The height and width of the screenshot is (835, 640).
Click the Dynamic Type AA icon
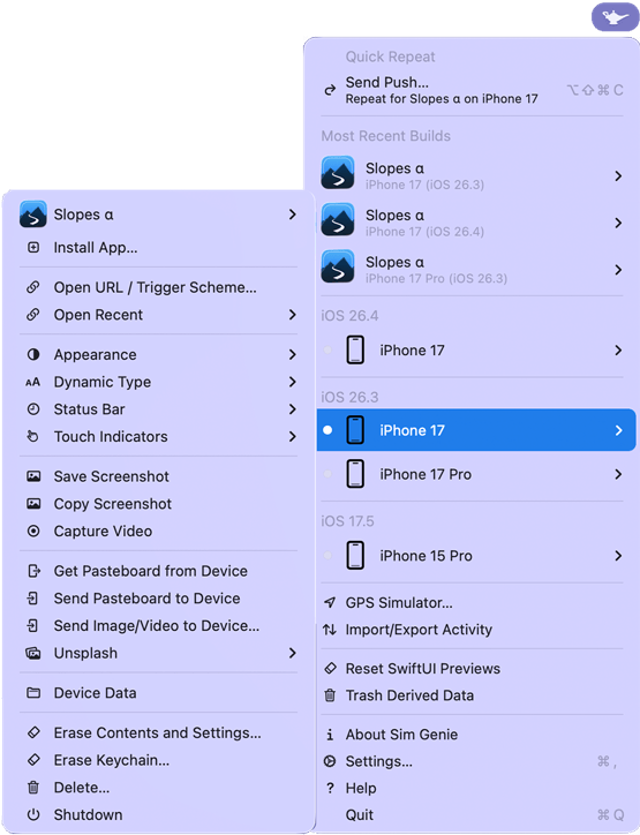[32, 382]
